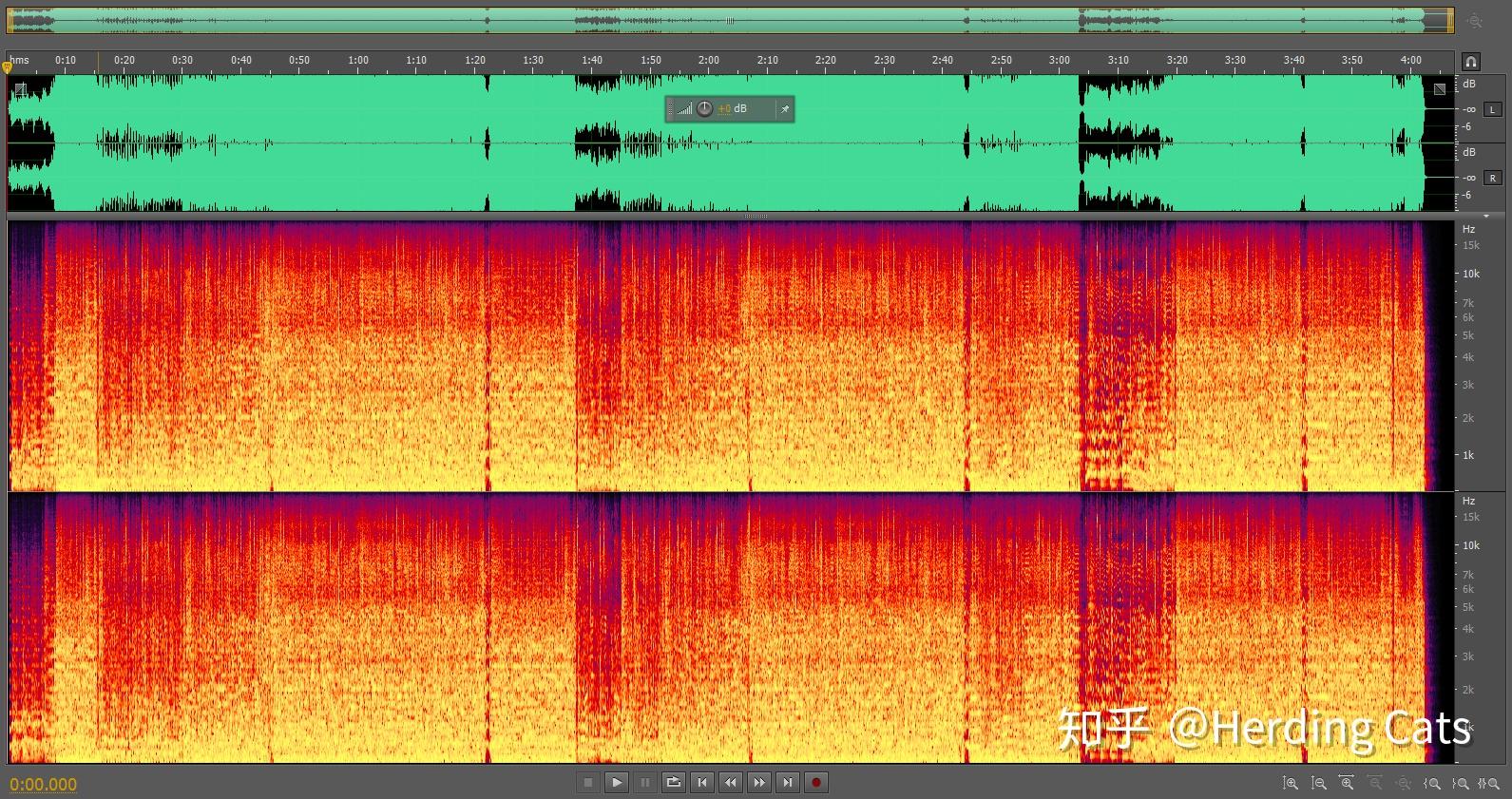Click the dB label of left channel scale
Viewport: 1512px width, 799px height.
click(x=1469, y=85)
